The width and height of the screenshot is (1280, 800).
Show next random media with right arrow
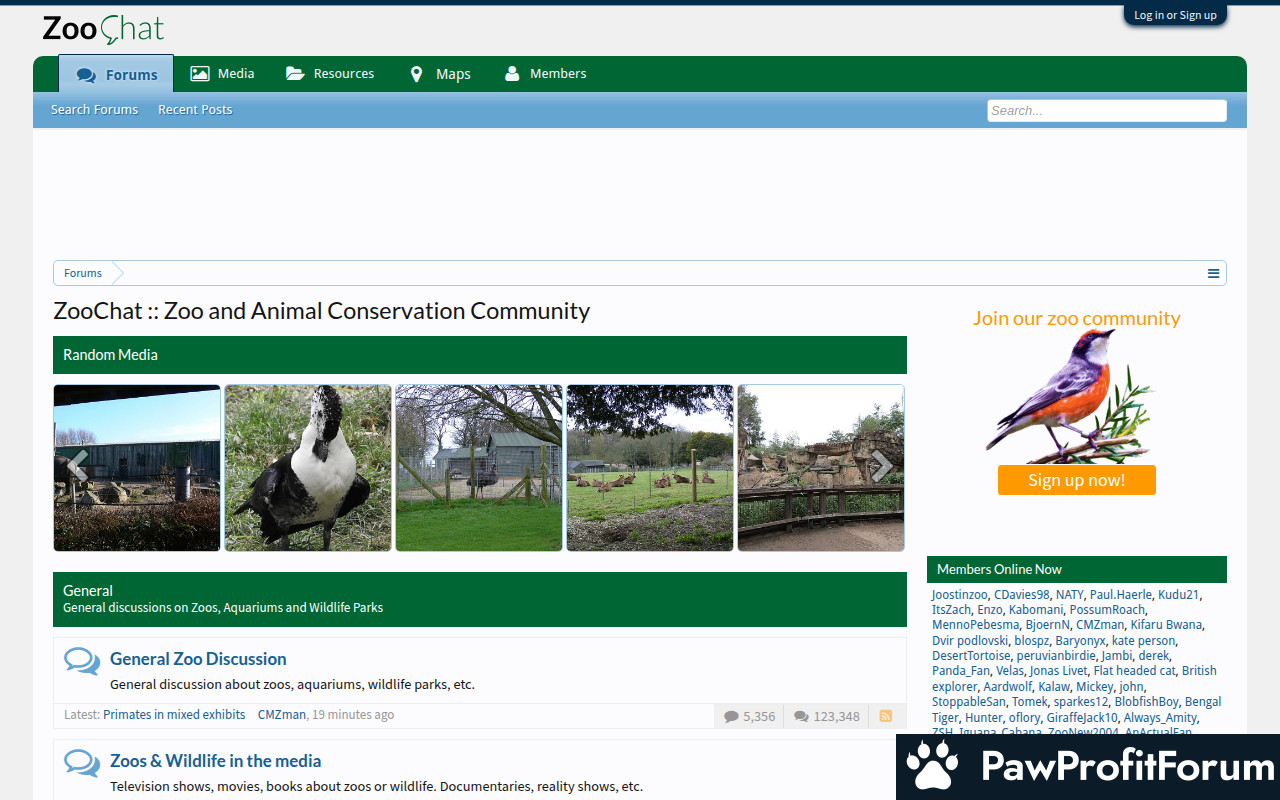point(881,467)
